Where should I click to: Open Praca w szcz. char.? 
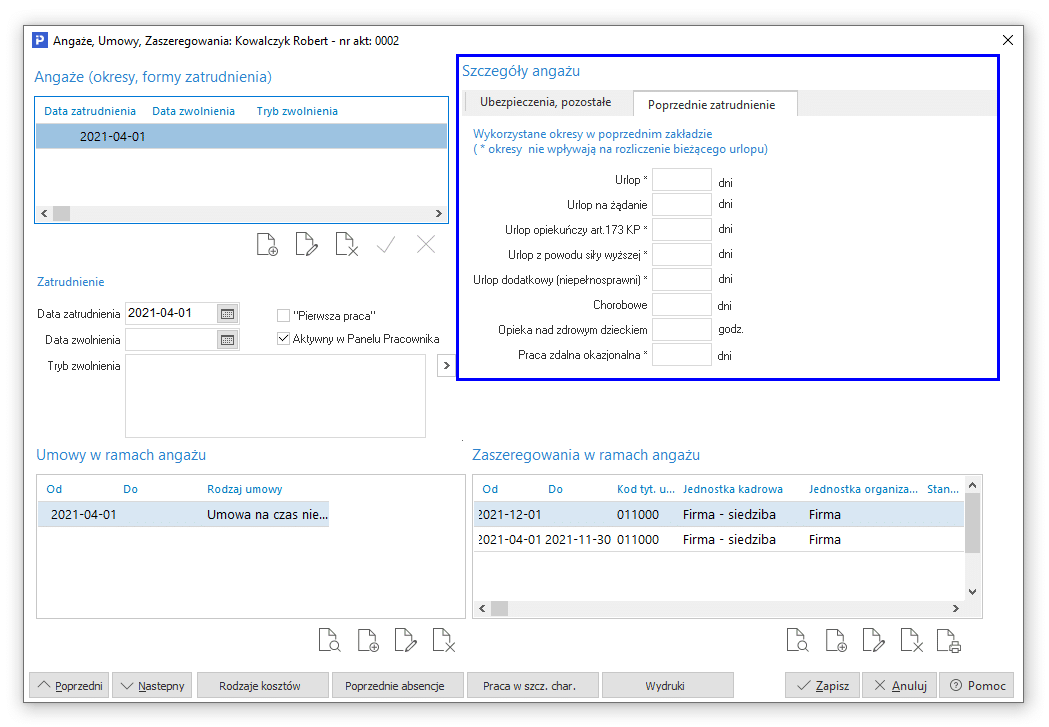pos(533,686)
